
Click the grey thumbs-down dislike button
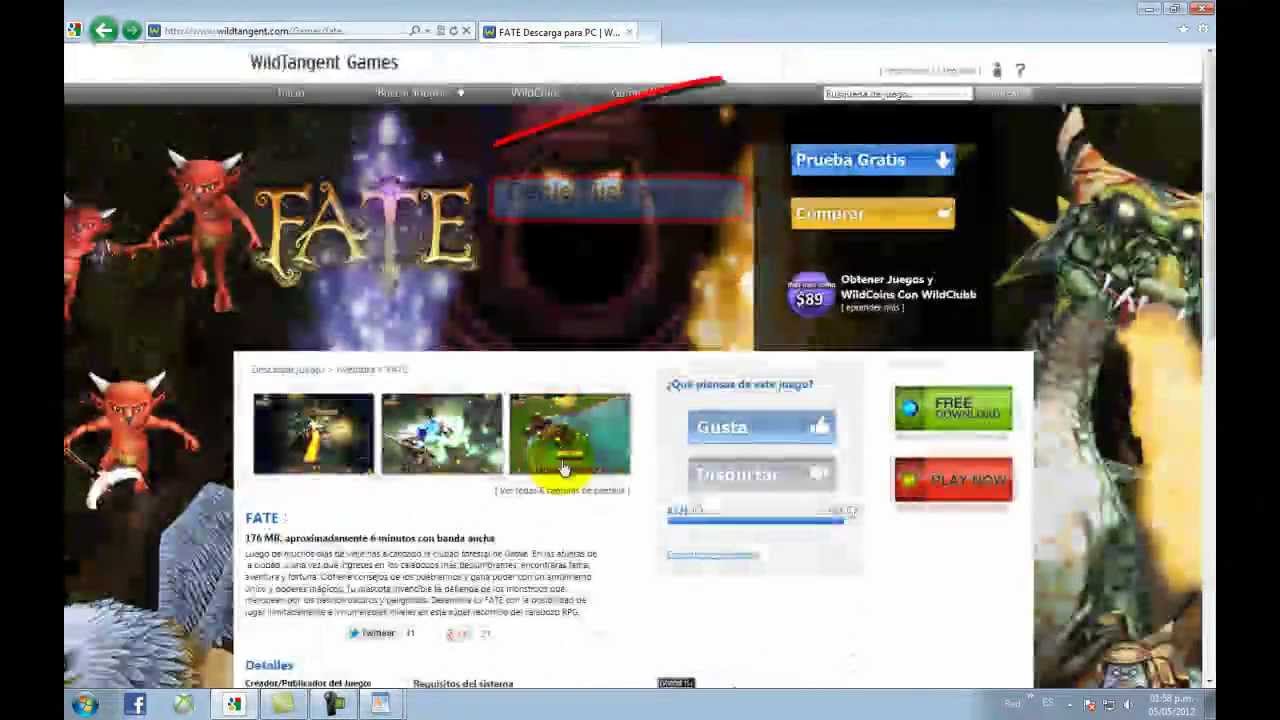[x=761, y=474]
